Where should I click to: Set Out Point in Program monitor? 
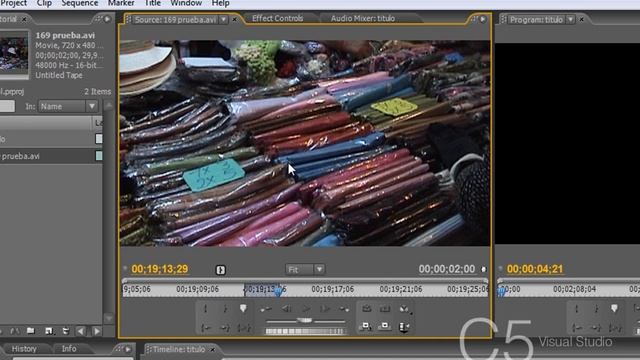[596, 309]
